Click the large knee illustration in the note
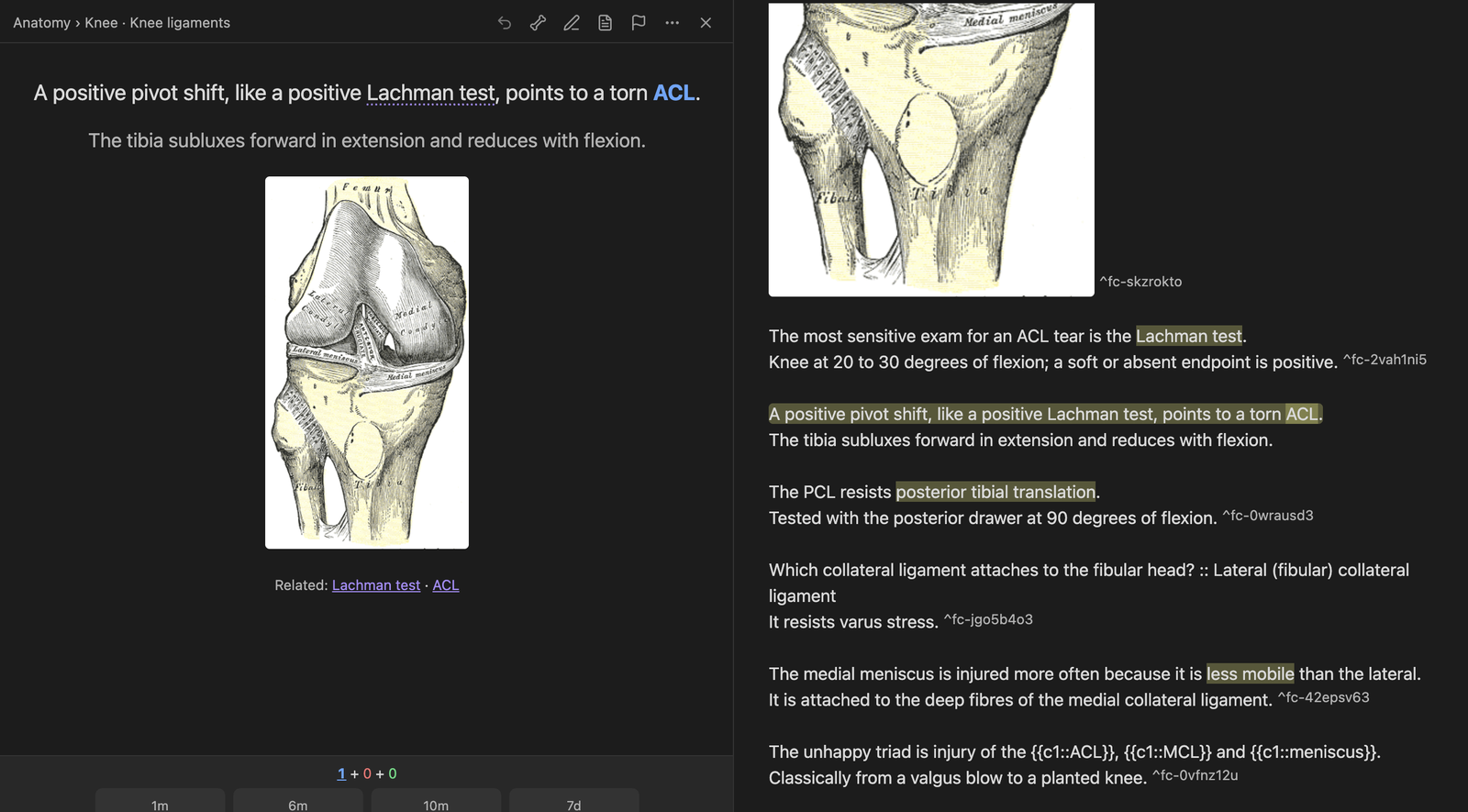Image resolution: width=1468 pixels, height=812 pixels. coord(931,150)
